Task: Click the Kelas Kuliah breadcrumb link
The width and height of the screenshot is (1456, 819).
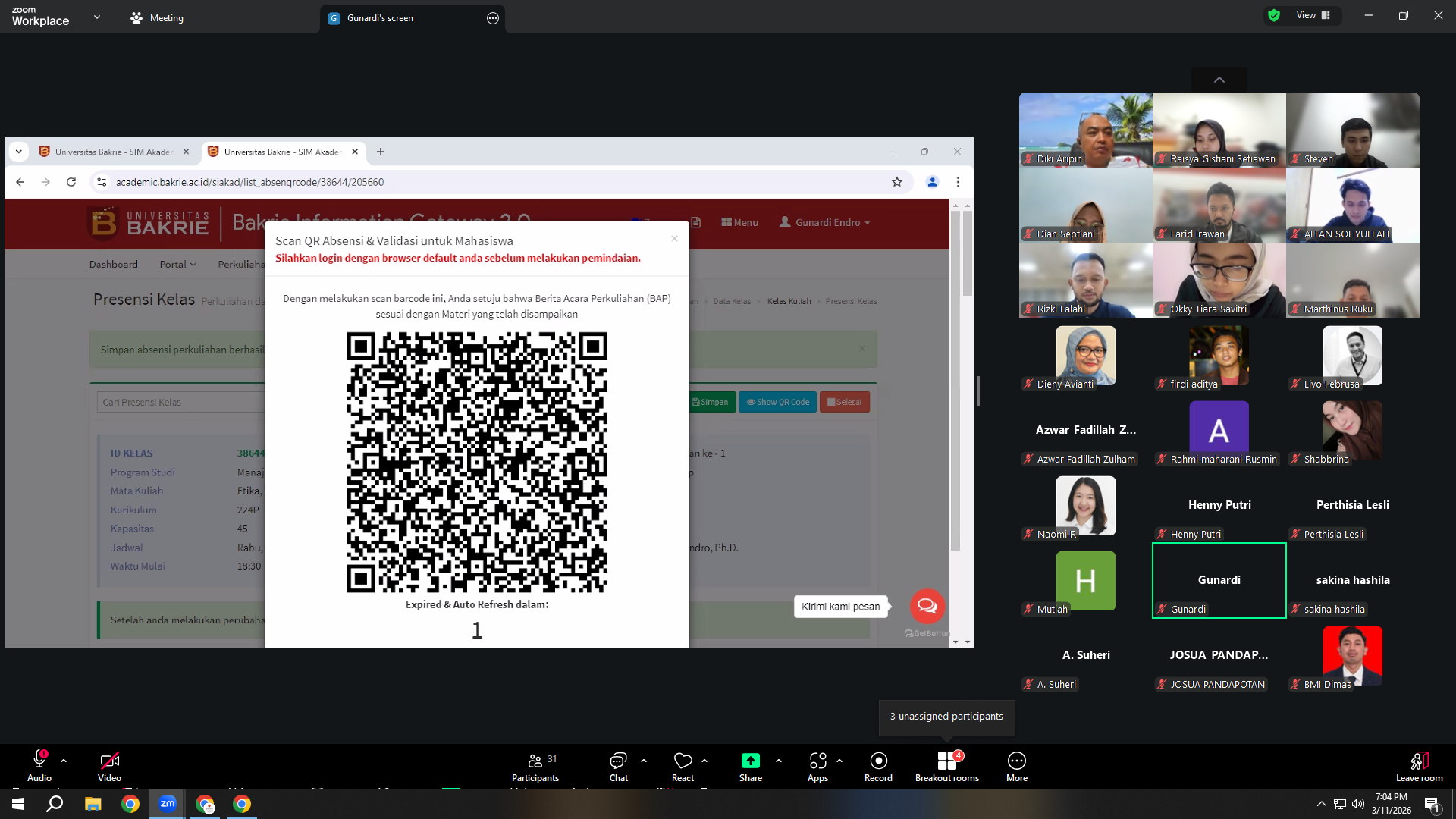Action: point(789,301)
